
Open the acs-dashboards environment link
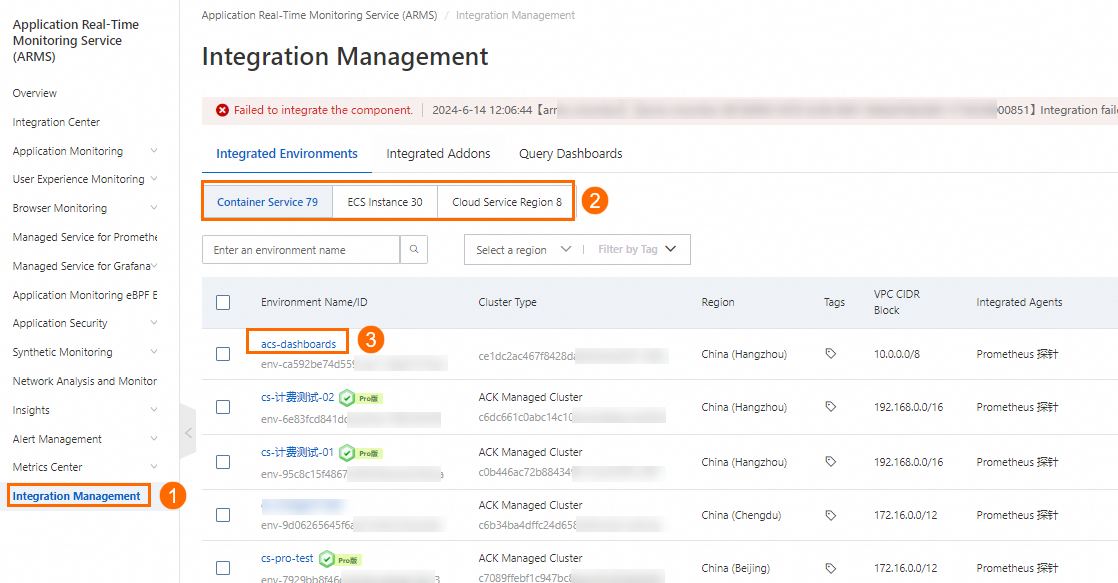[297, 341]
